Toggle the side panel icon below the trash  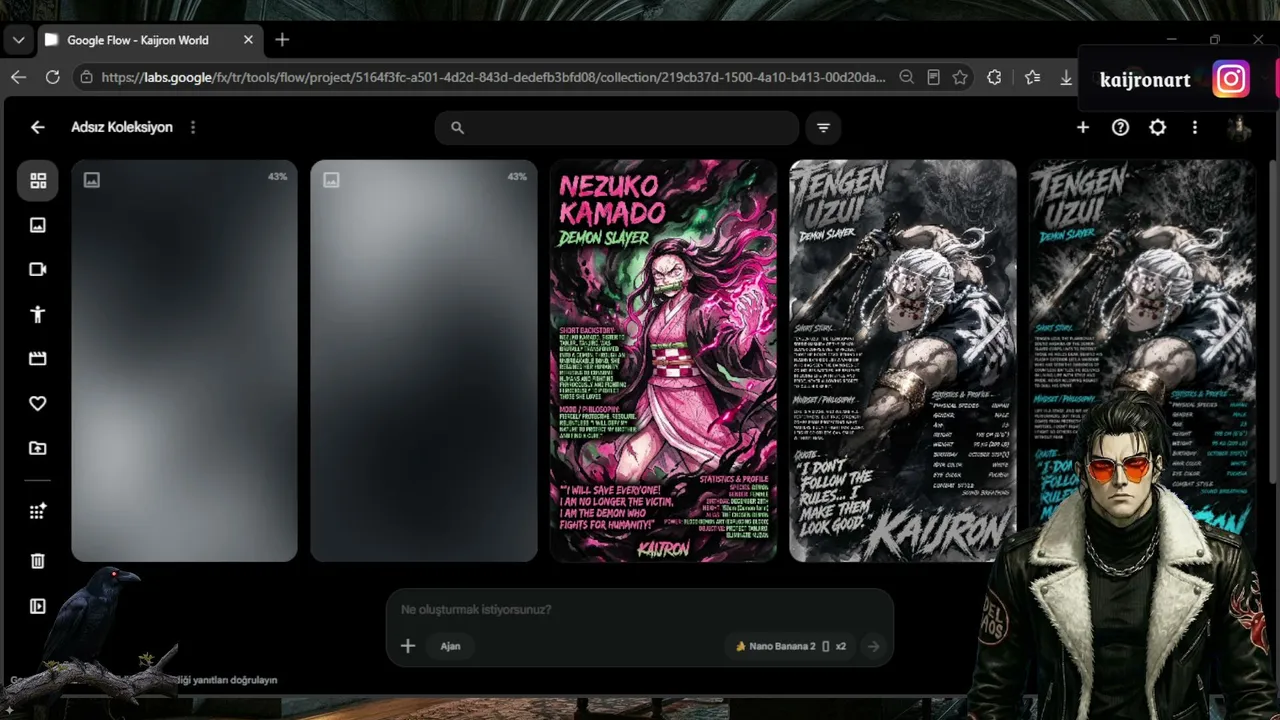pos(38,606)
